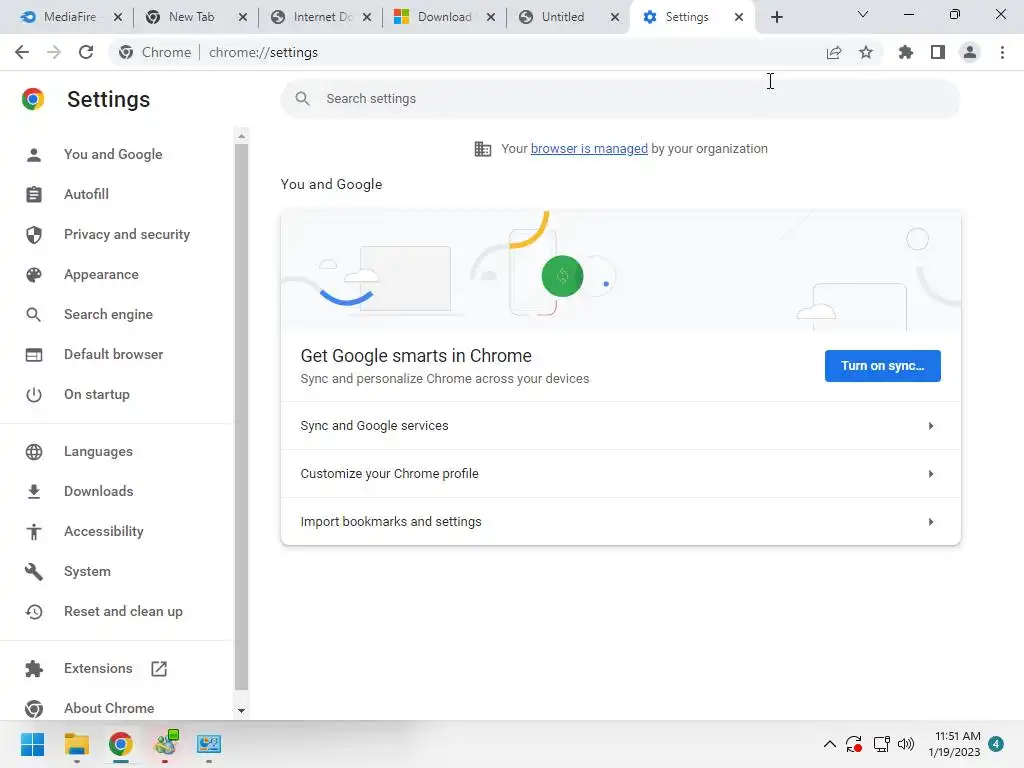The image size is (1024, 768).
Task: Click the sidebar scrollbar down arrow
Action: [x=242, y=711]
